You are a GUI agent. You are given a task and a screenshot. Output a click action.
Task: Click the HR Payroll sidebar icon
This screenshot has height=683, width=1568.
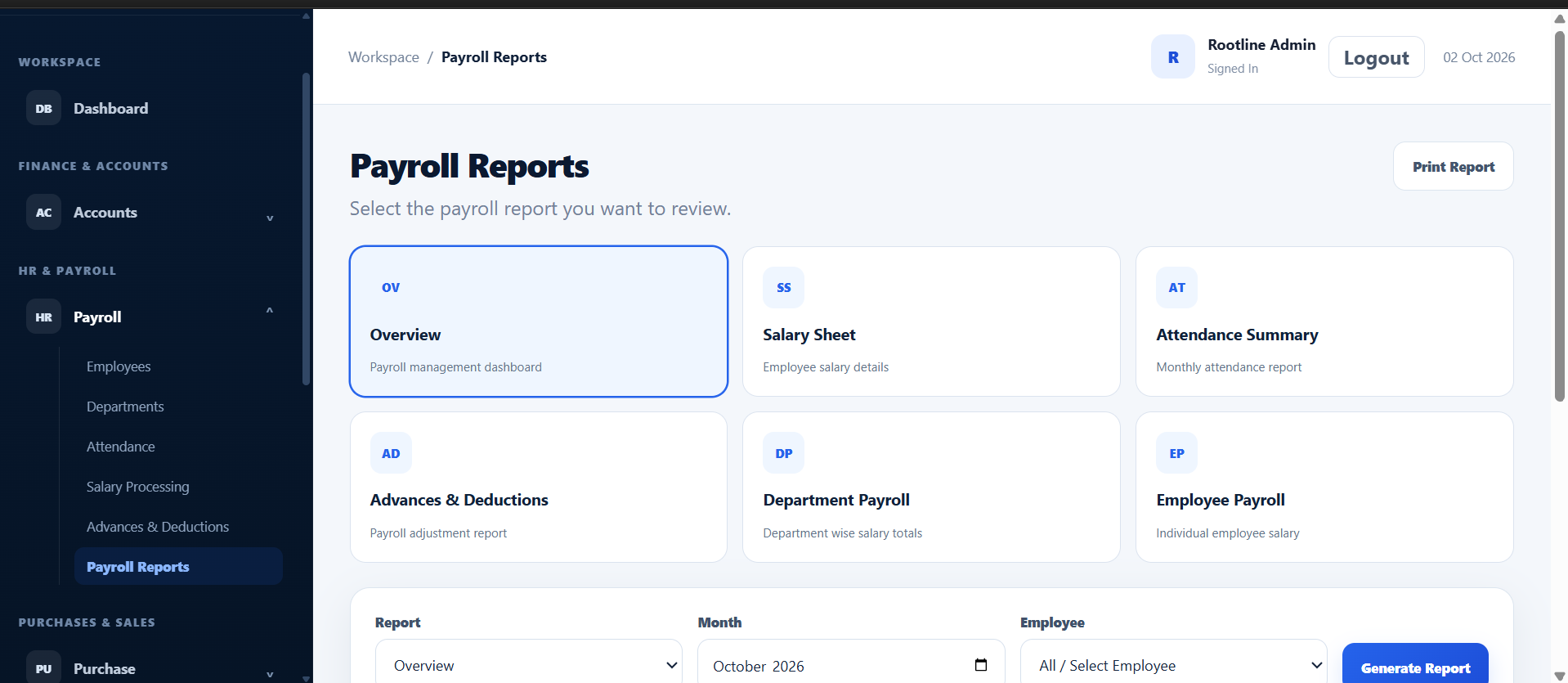(x=43, y=317)
